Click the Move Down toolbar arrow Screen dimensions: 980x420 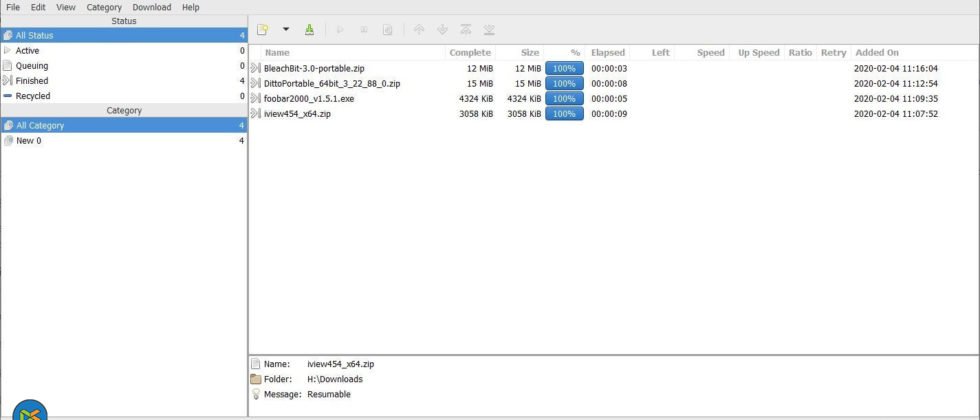(442, 29)
